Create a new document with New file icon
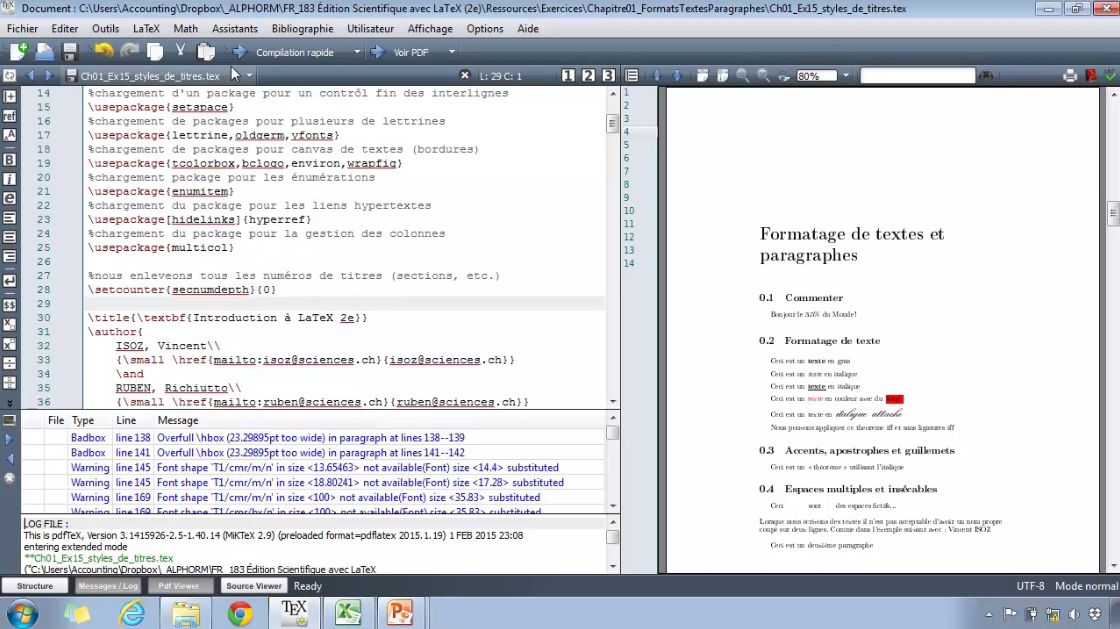 click(x=19, y=51)
